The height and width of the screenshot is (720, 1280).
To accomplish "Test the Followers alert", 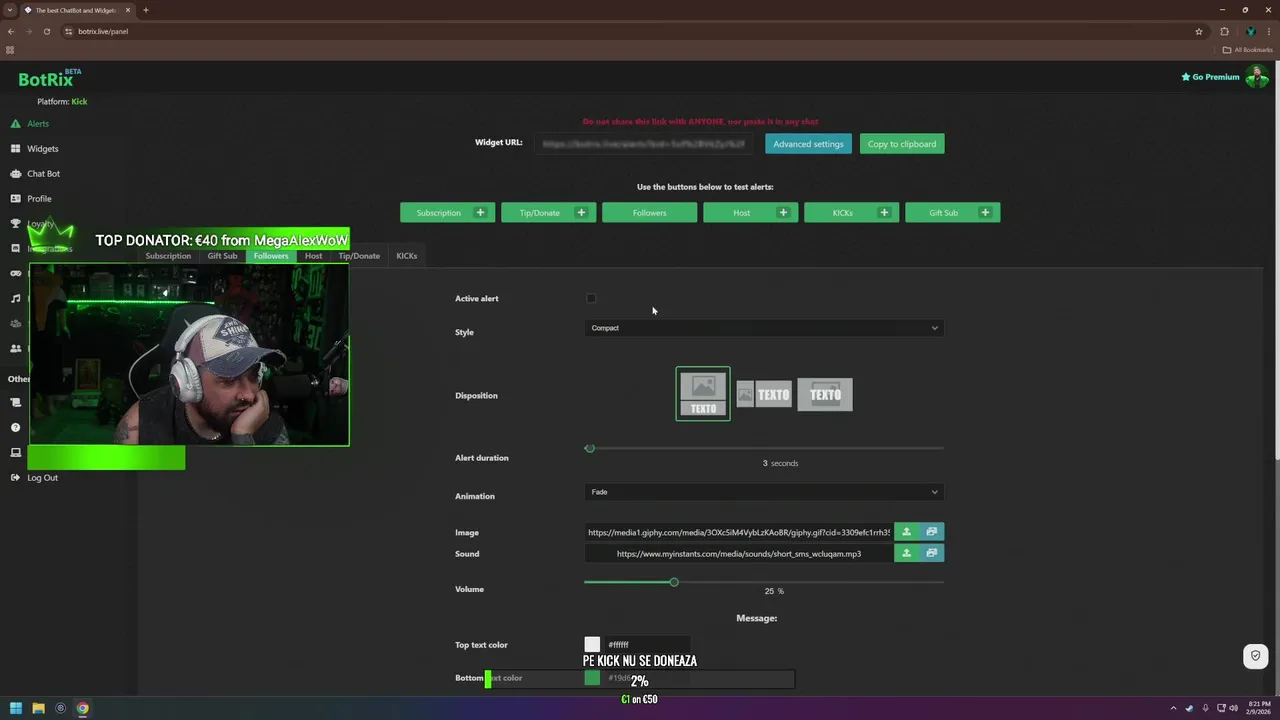I will [x=649, y=213].
